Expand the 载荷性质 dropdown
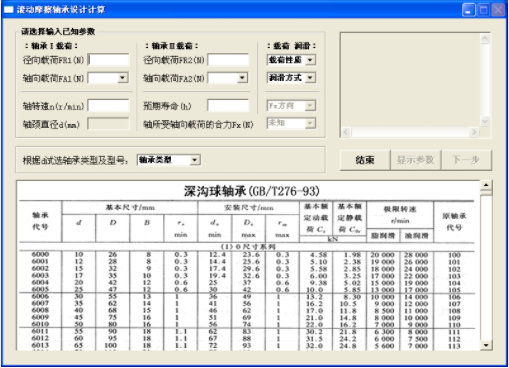The image size is (509, 368). [x=310, y=60]
